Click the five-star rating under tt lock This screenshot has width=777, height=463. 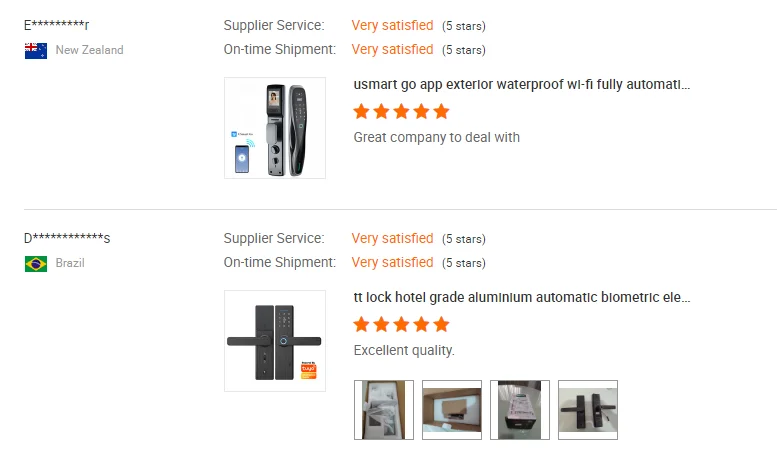tap(401, 324)
